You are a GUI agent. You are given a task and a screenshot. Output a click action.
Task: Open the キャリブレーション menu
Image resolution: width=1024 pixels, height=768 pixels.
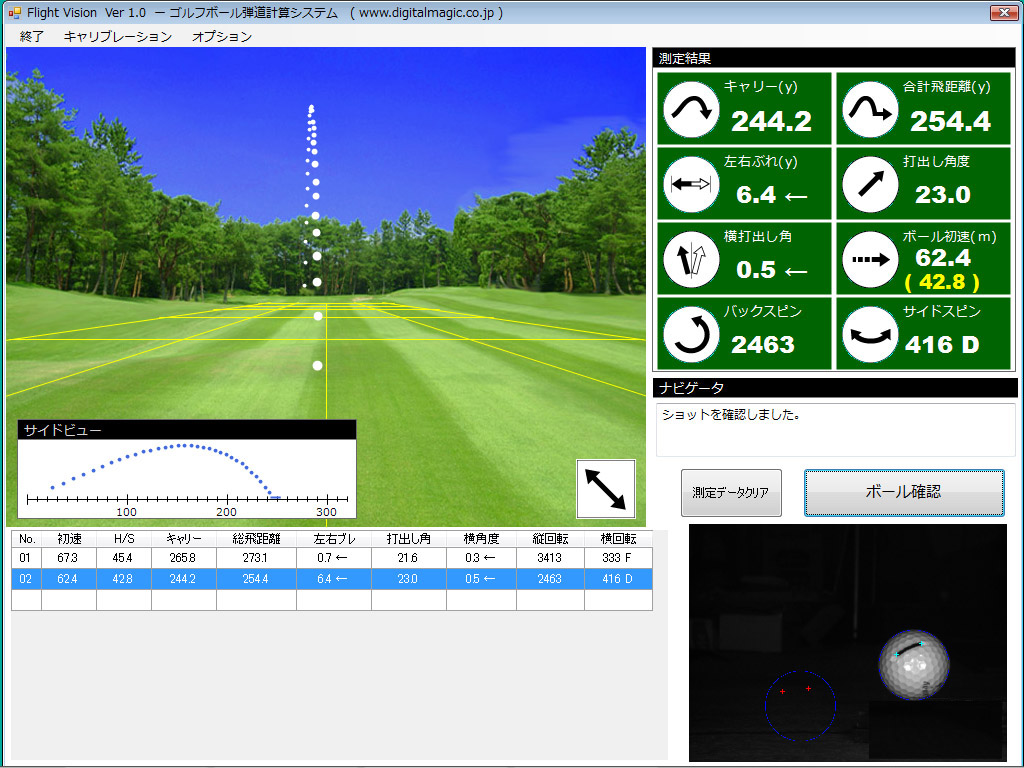[x=117, y=37]
